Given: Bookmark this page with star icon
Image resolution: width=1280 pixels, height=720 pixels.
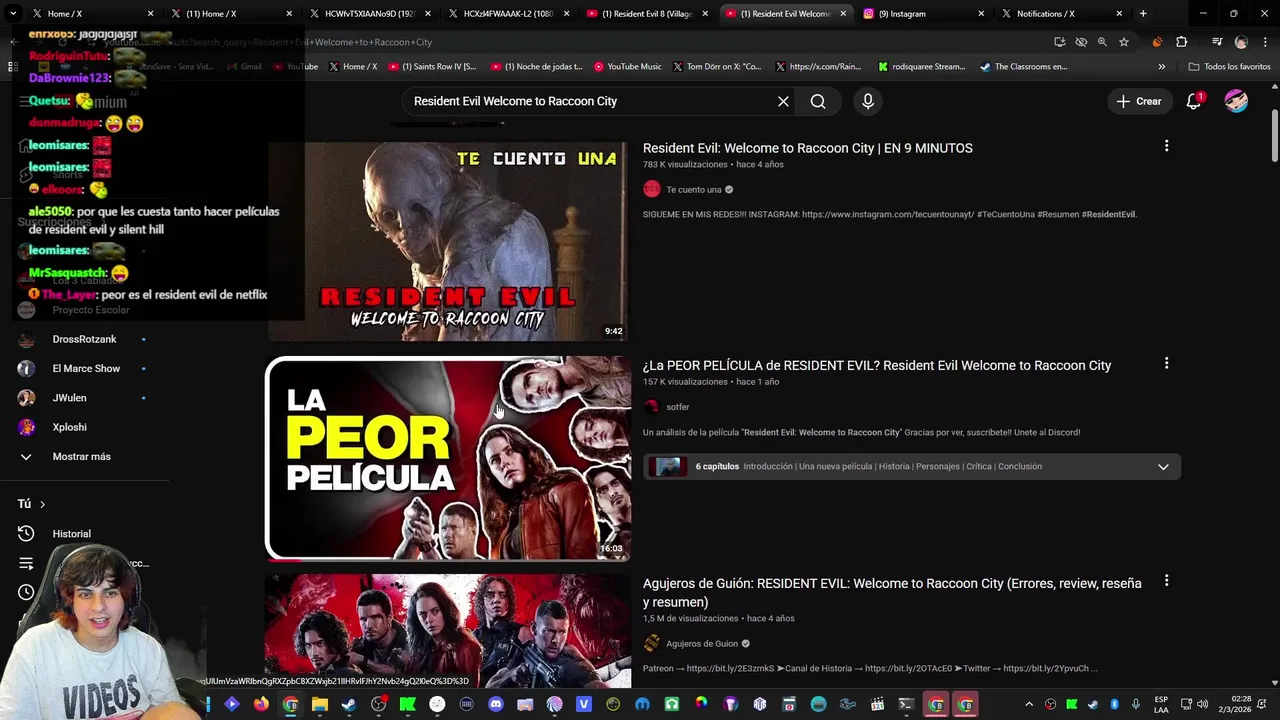Looking at the screenshot, I should (x=1124, y=42).
